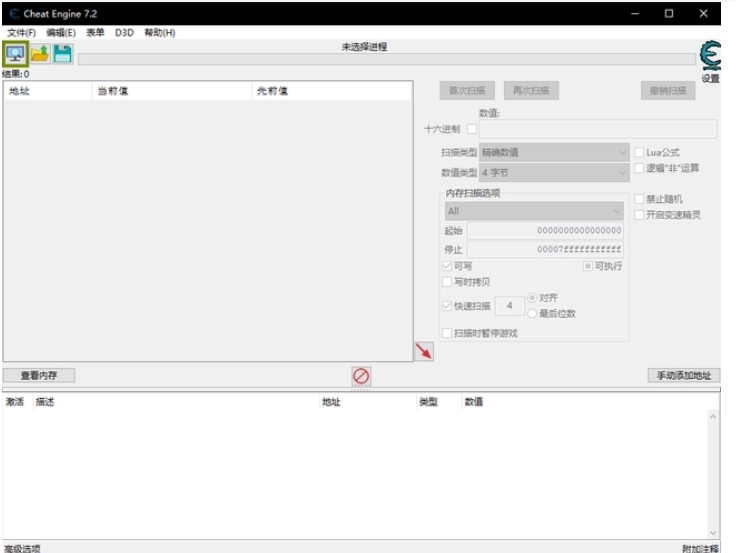Click the 手动添加地址 button
This screenshot has height=553, width=736.
(x=684, y=375)
